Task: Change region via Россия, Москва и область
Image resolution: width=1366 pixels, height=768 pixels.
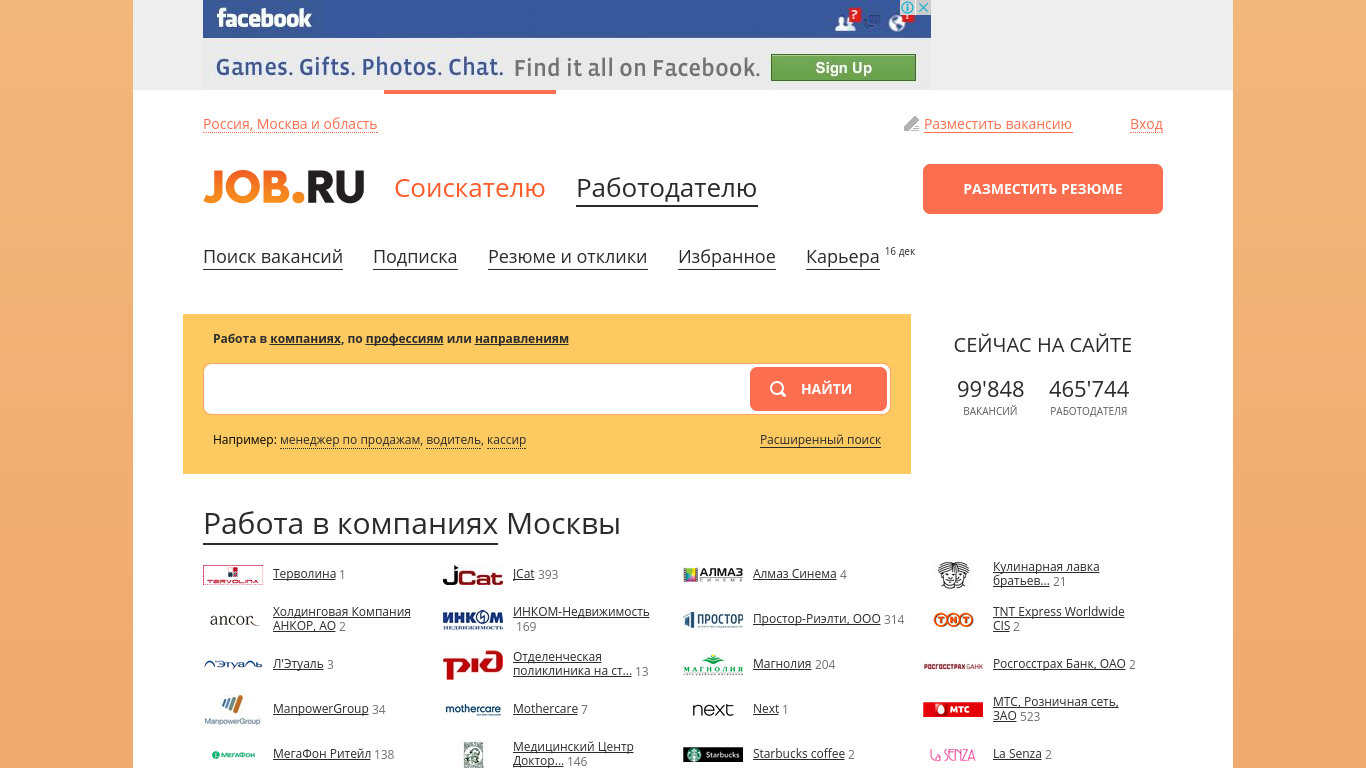Action: tap(290, 124)
